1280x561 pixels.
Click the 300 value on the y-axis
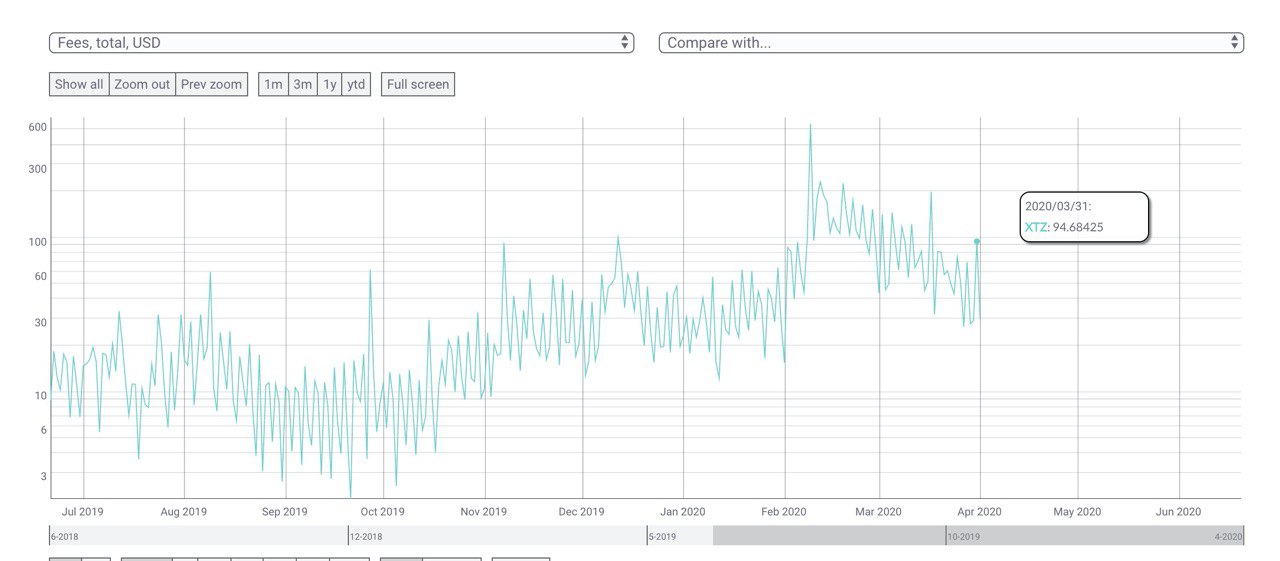click(x=38, y=168)
